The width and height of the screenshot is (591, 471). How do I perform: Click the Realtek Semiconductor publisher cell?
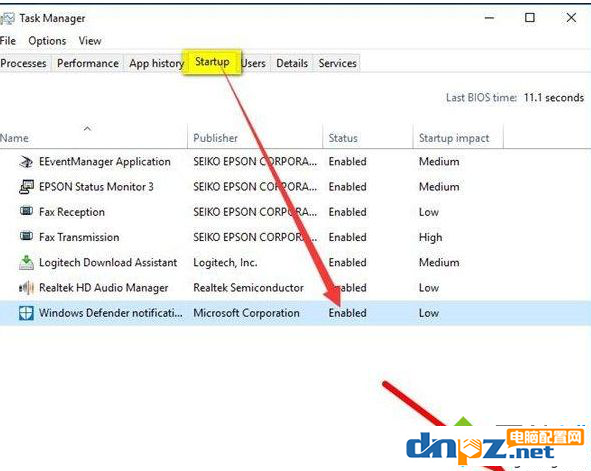(248, 288)
